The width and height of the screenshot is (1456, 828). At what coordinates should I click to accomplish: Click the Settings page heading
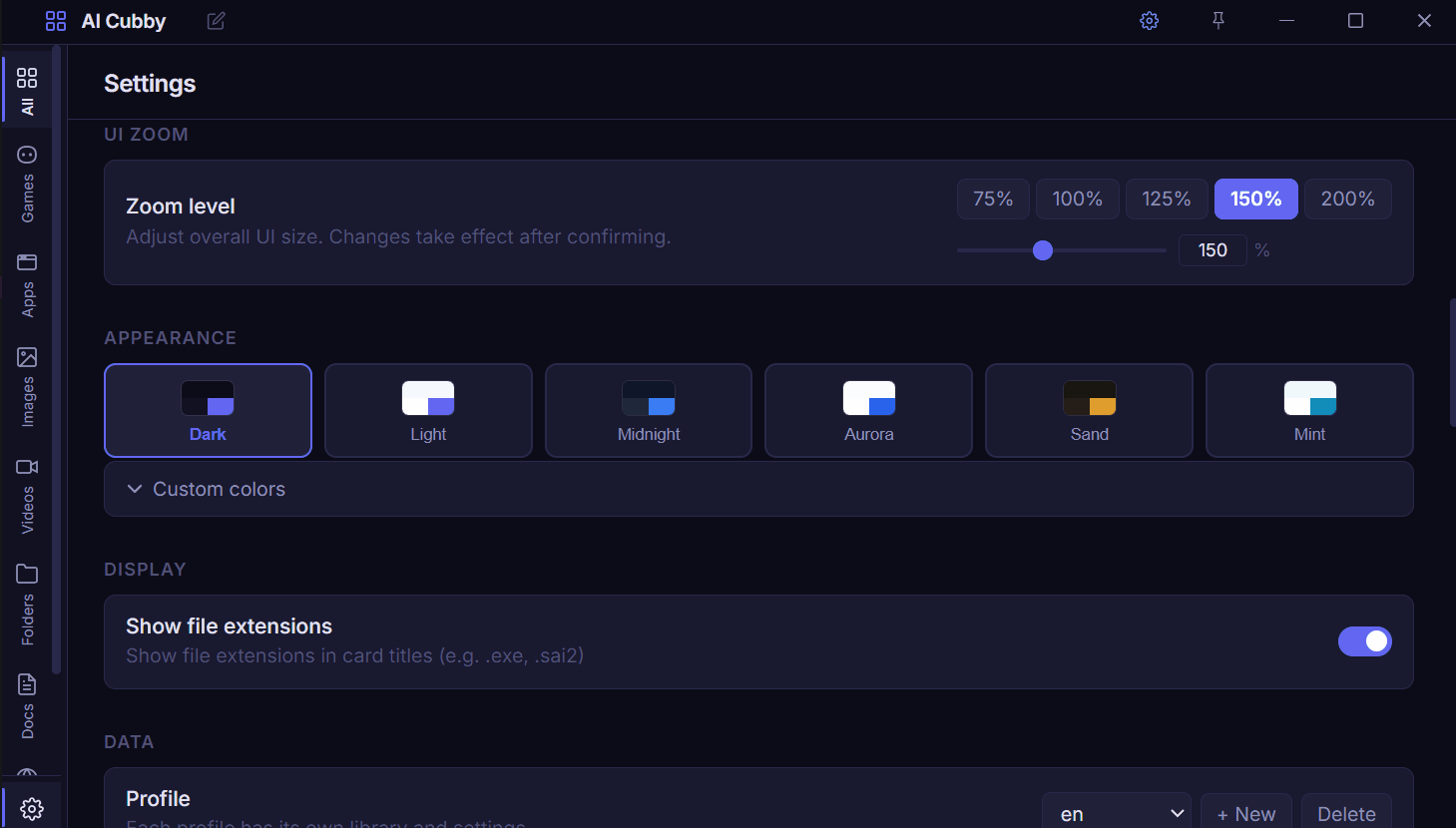[x=150, y=84]
